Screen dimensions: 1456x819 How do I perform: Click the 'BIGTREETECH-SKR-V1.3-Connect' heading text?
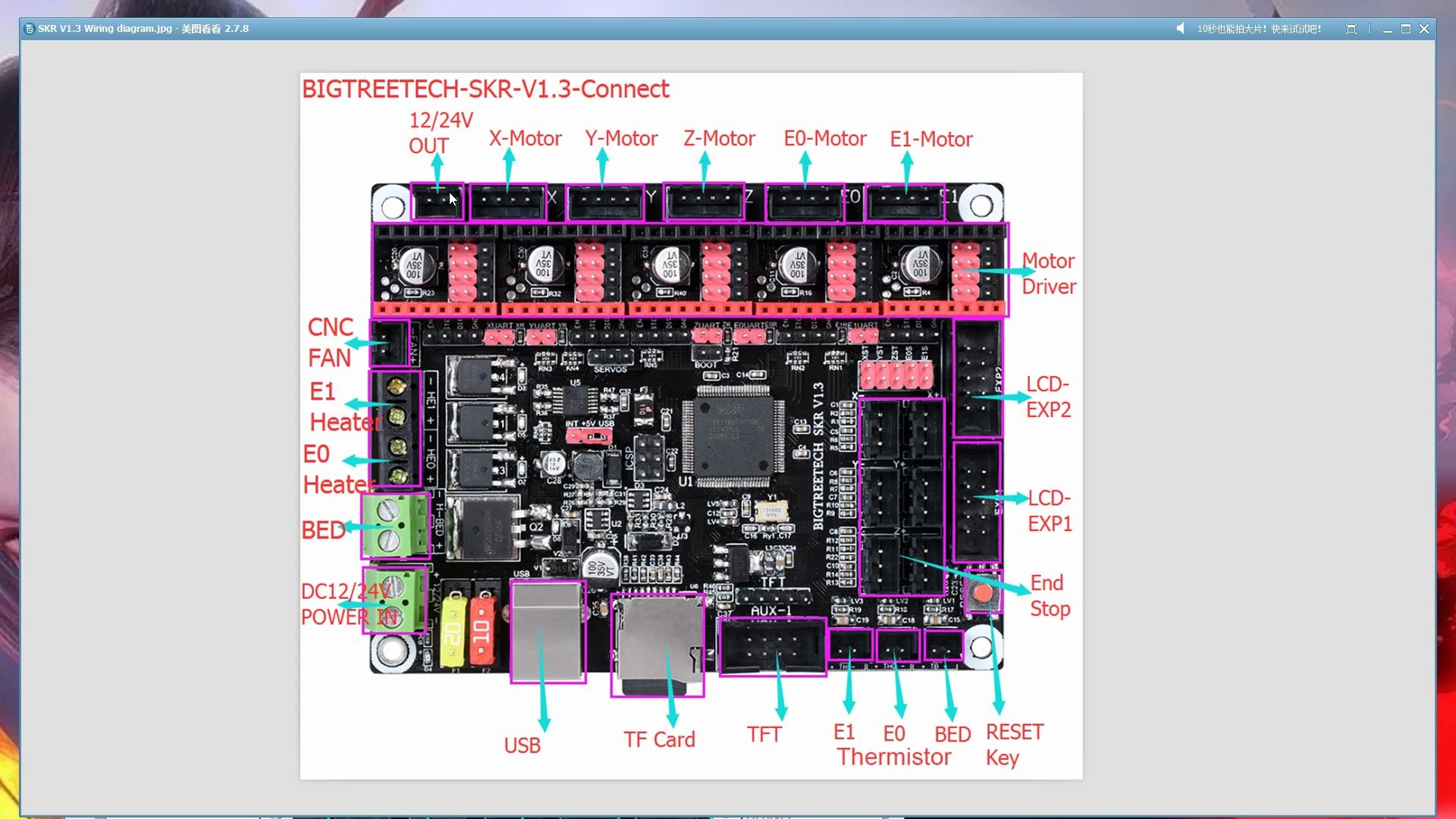(485, 89)
